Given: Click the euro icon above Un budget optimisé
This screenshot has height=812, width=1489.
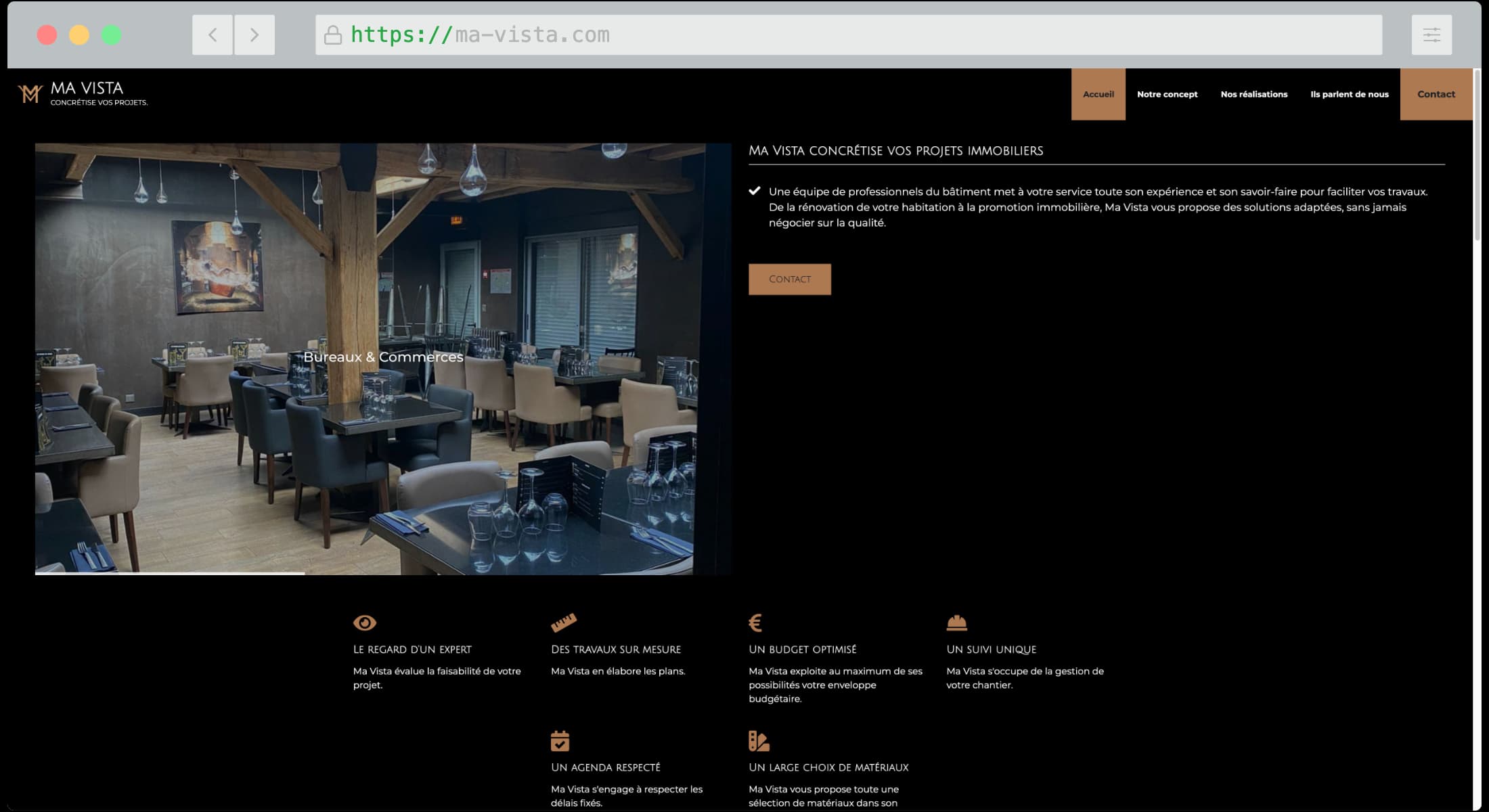Looking at the screenshot, I should point(755,623).
